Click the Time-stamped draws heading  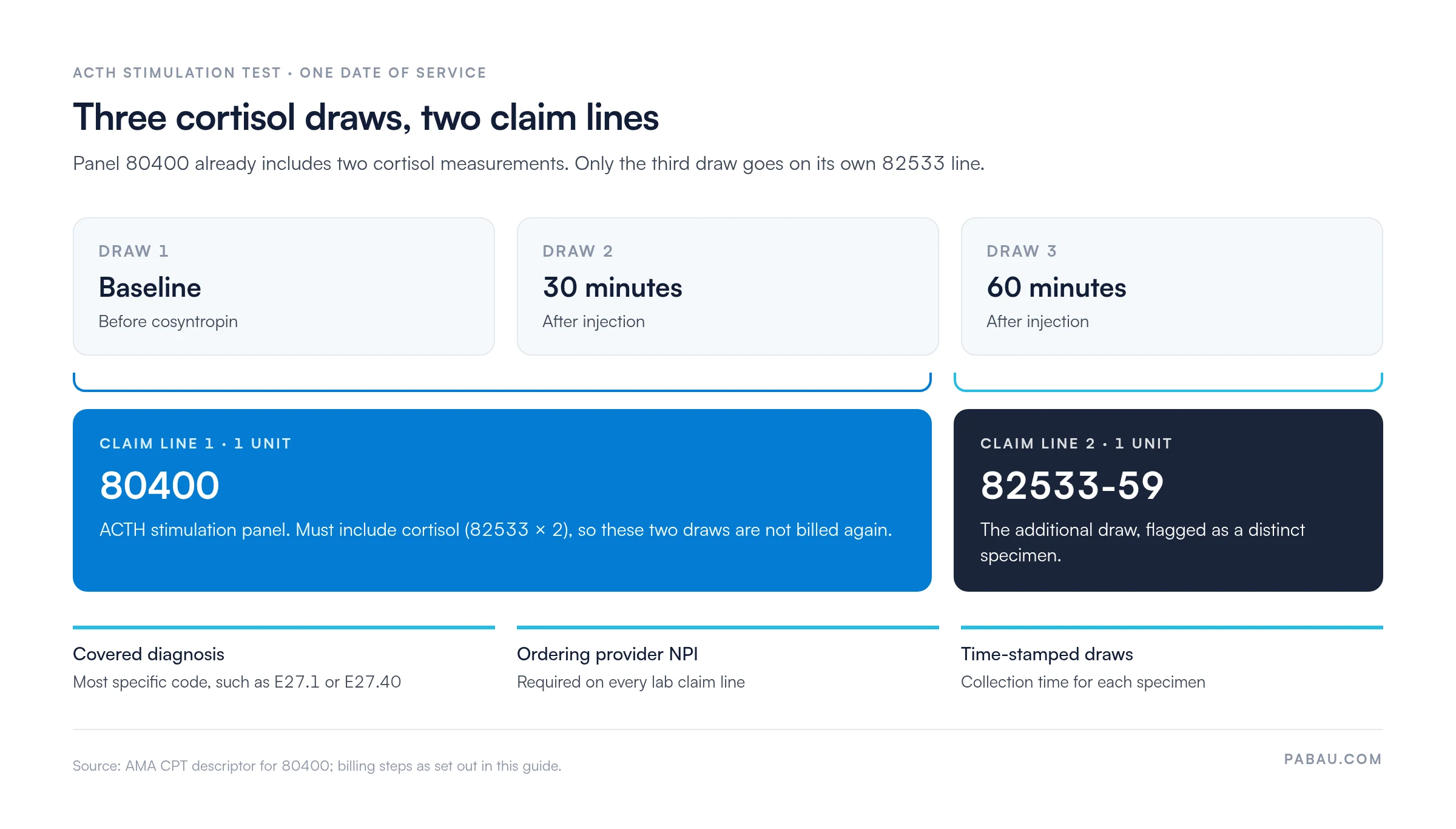click(1047, 654)
